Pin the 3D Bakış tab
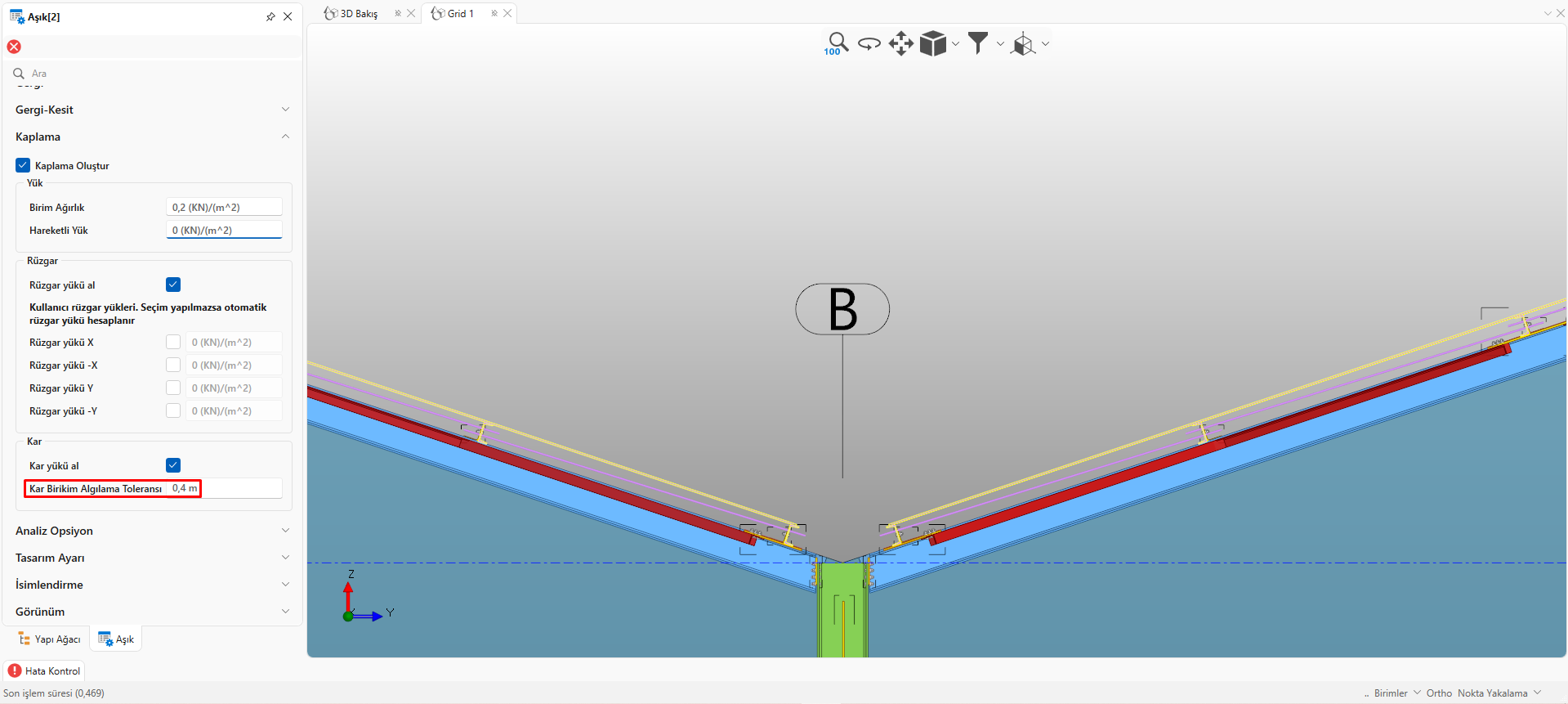This screenshot has height=704, width=1568. [398, 14]
